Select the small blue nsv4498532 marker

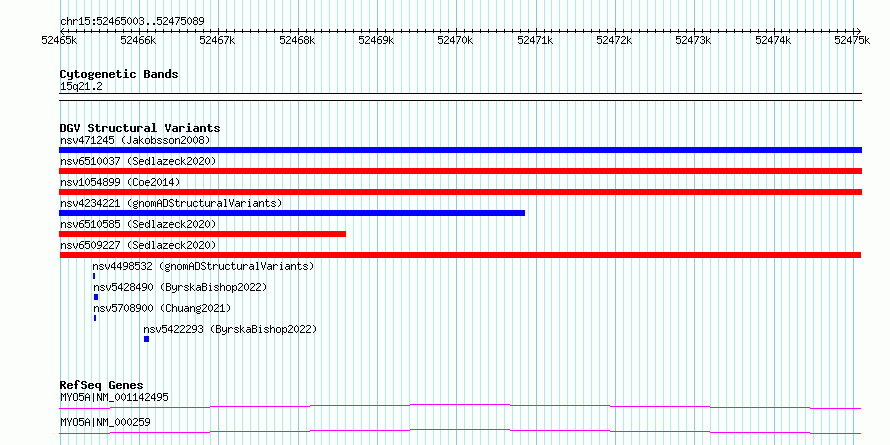tap(94, 276)
